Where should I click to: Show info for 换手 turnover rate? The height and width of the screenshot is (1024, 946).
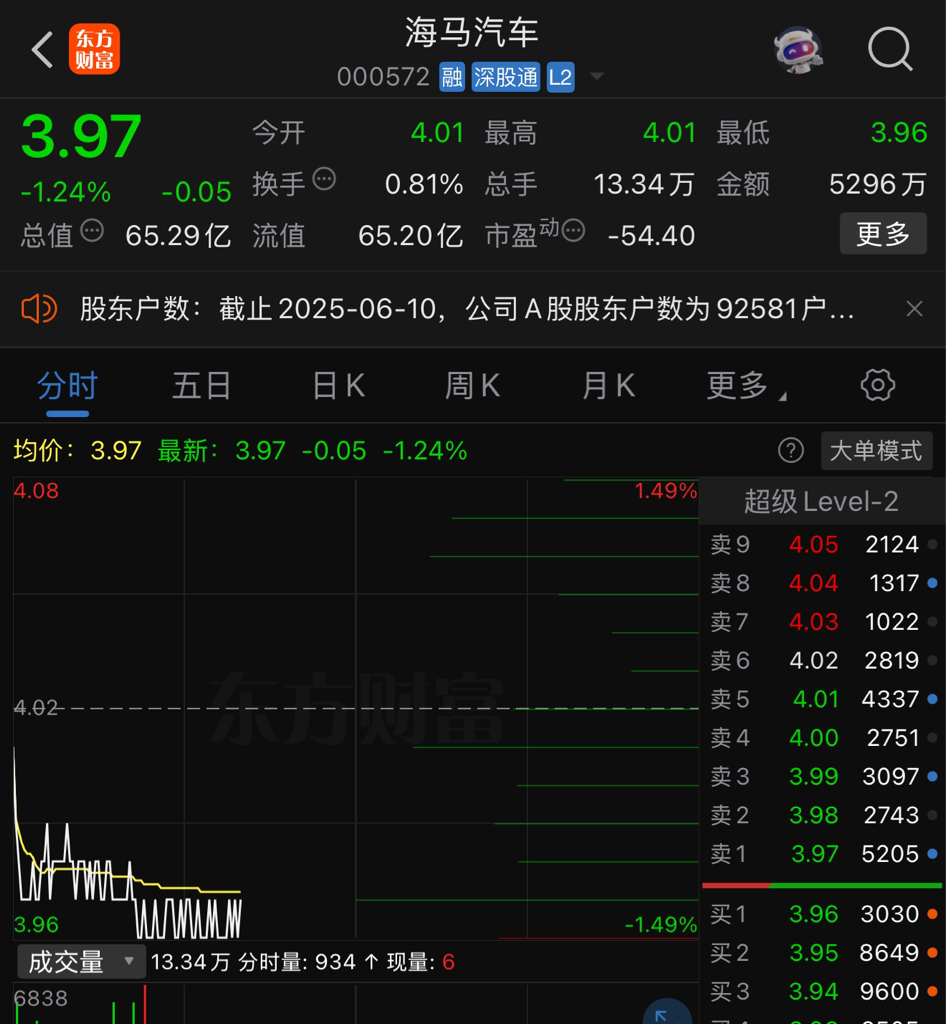[324, 178]
